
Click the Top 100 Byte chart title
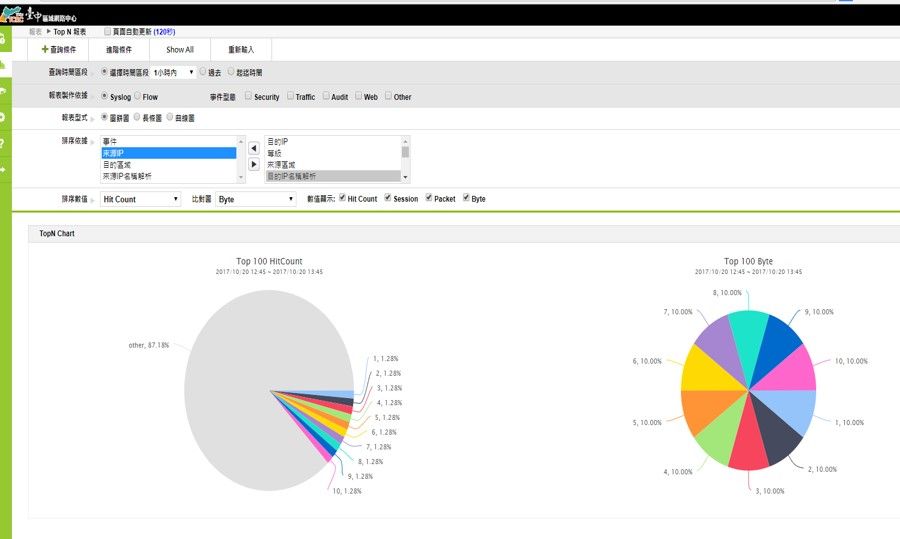pos(748,261)
